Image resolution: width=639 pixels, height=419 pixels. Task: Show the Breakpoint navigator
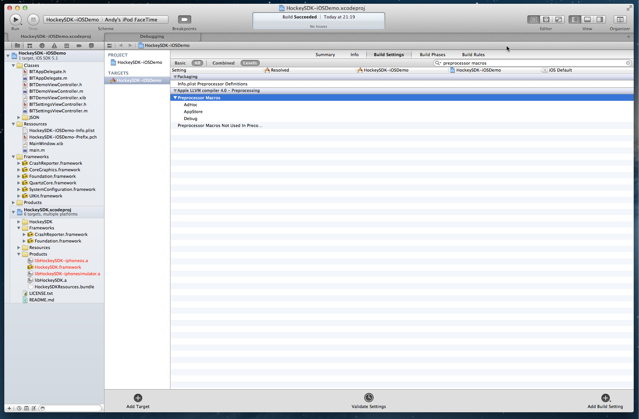pos(79,46)
